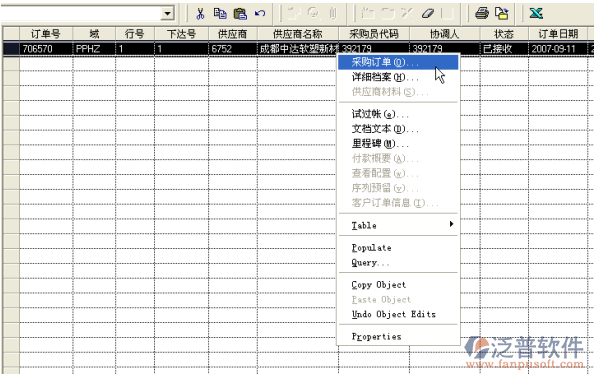Image resolution: width=594 pixels, height=380 pixels.
Task: Click the 订单号 column header
Action: click(45, 34)
